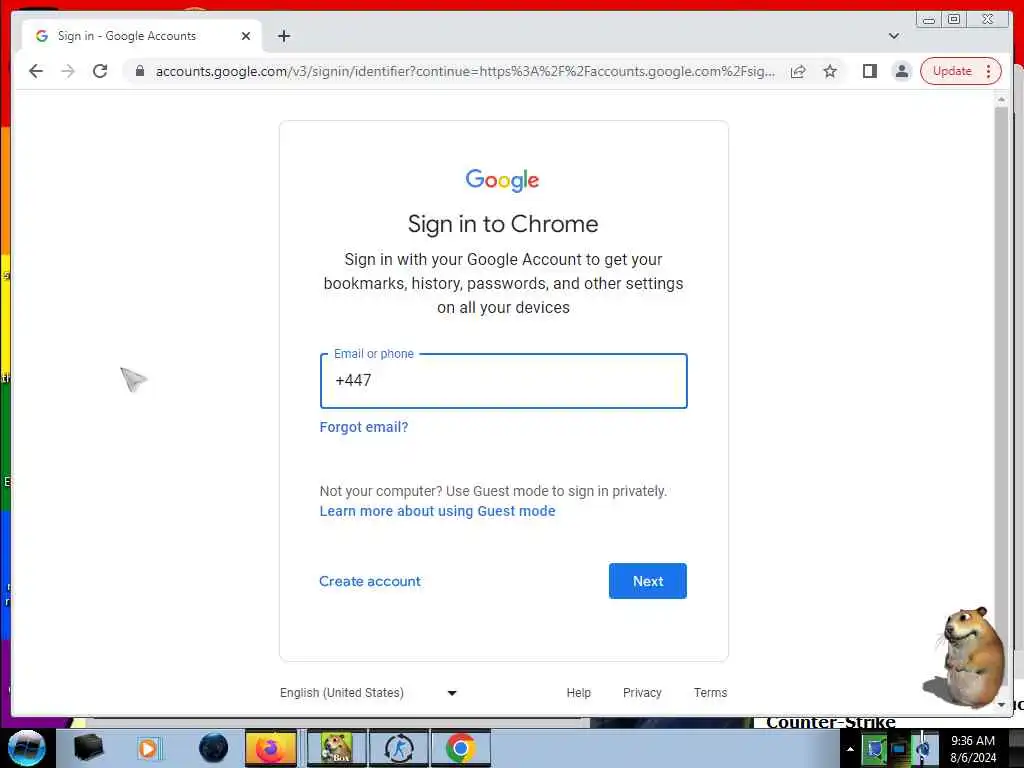The width and height of the screenshot is (1024, 768).
Task: Open the share page icon in the address bar
Action: [798, 71]
